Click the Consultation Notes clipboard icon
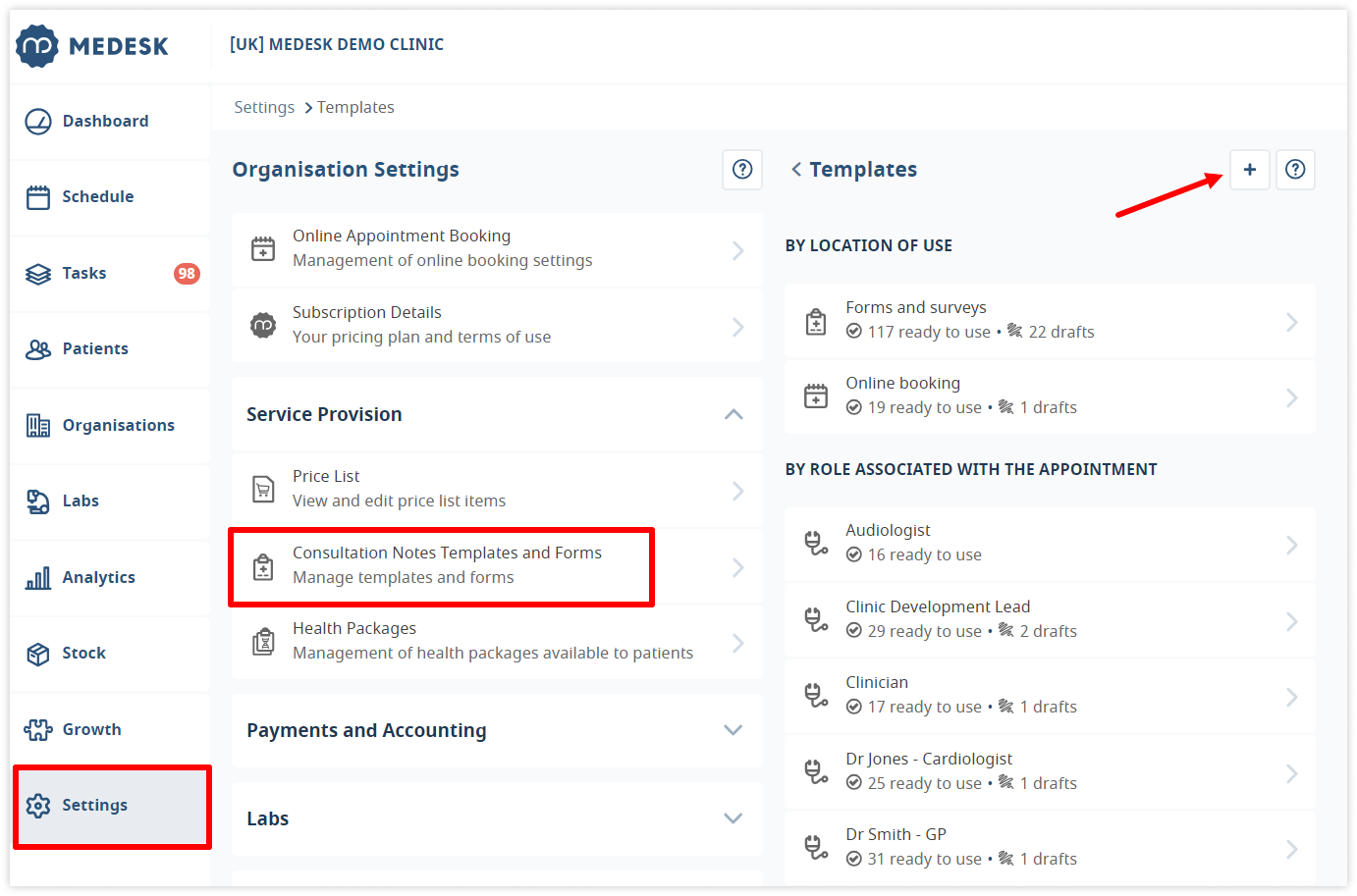The height and width of the screenshot is (896, 1357). click(x=263, y=566)
